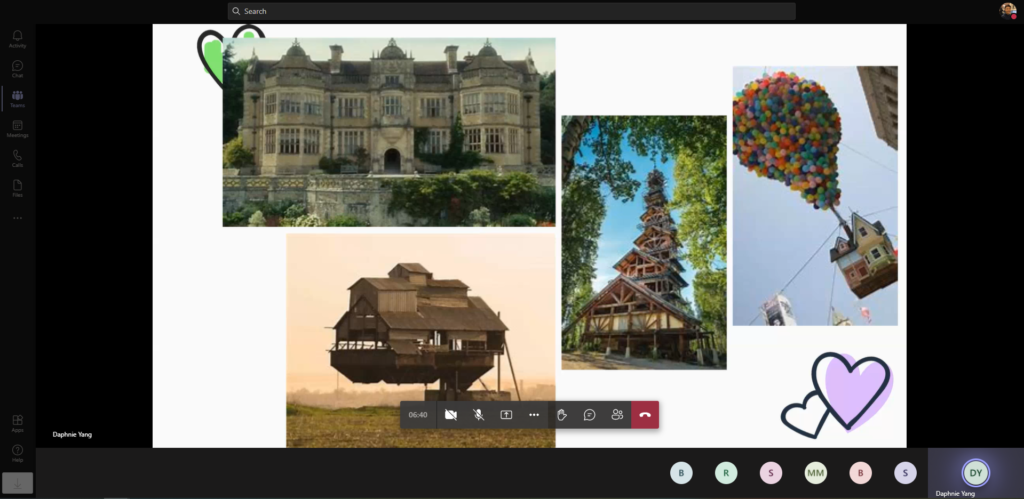
Task: Open the profile avatar menu
Action: 1008,10
